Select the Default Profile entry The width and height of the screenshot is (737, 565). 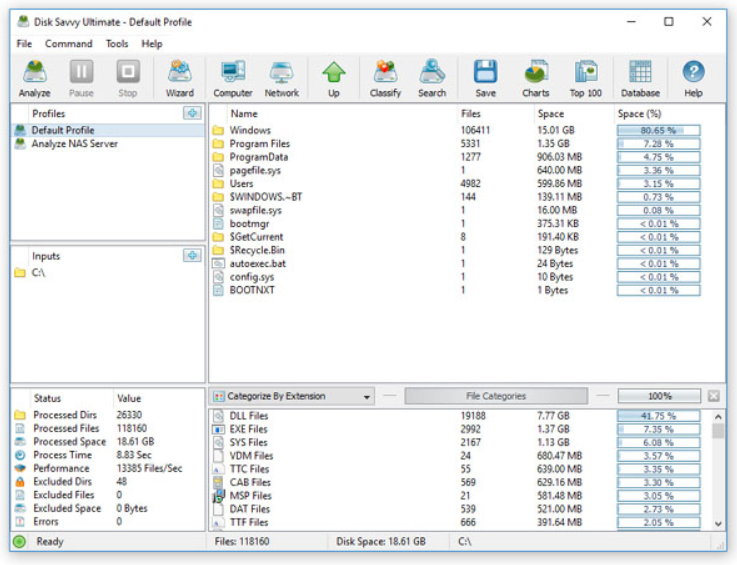tap(108, 130)
